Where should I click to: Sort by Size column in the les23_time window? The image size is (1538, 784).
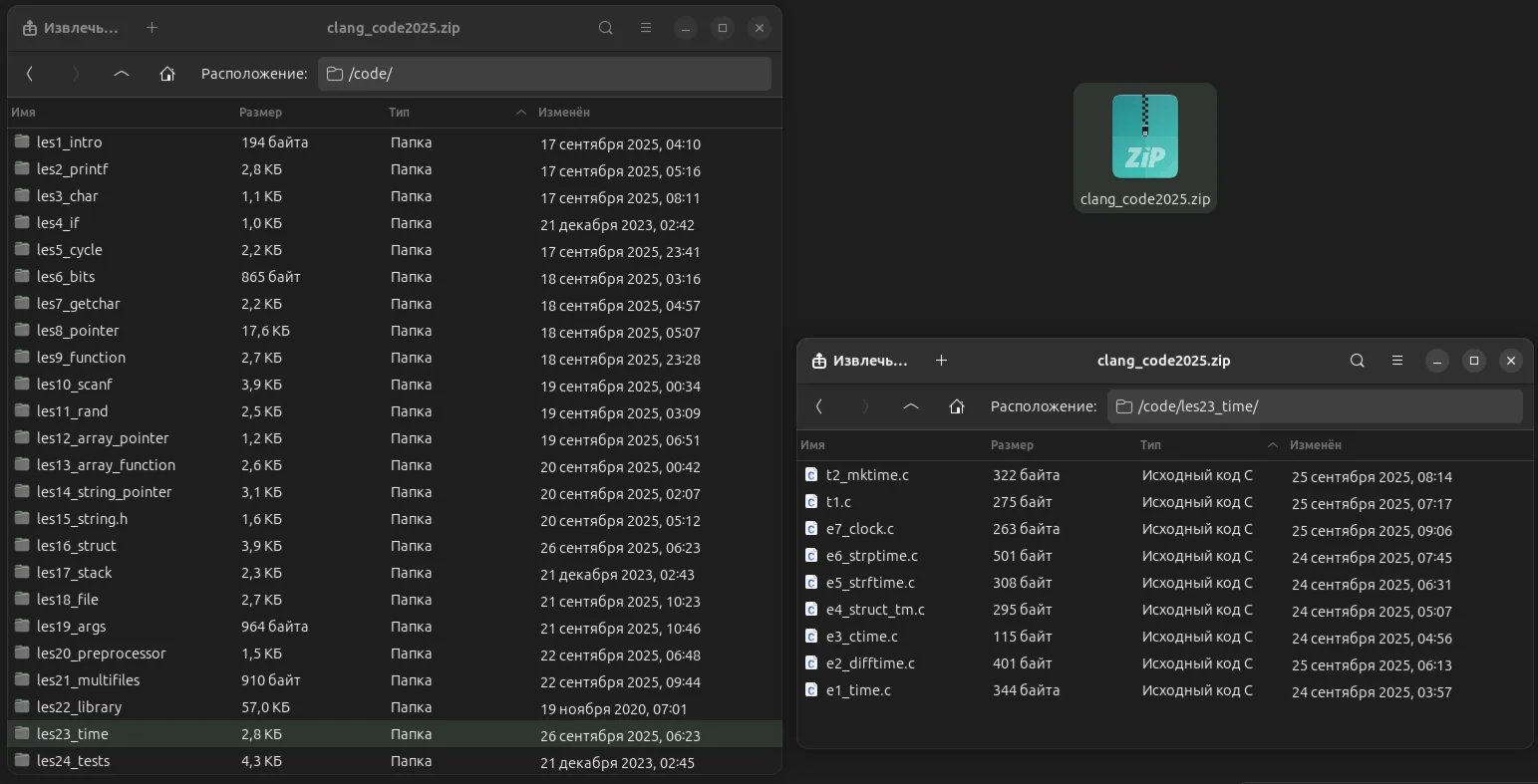[1012, 445]
